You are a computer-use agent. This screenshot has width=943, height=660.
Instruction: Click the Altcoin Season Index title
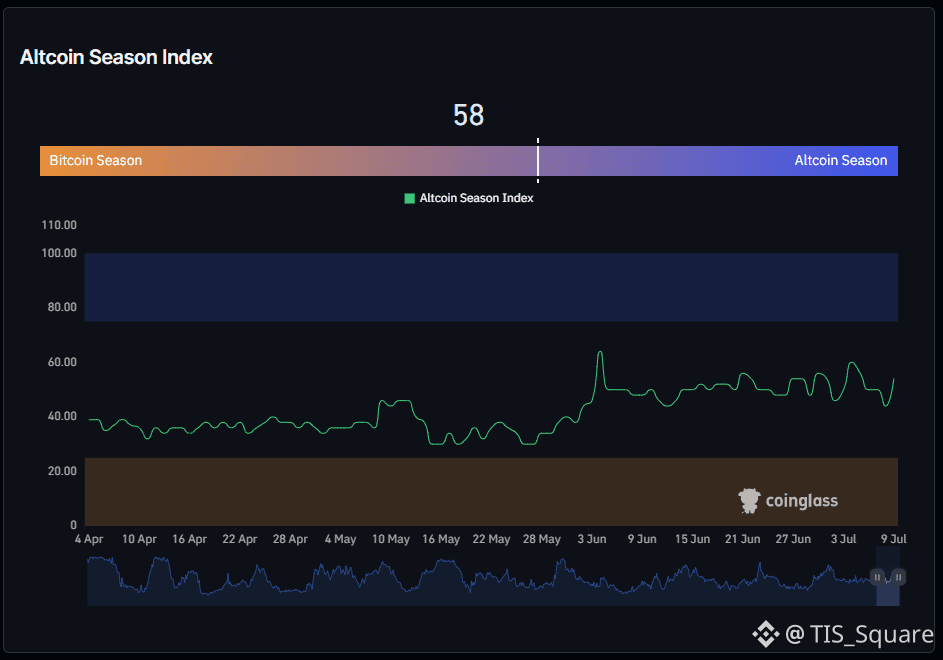[116, 57]
